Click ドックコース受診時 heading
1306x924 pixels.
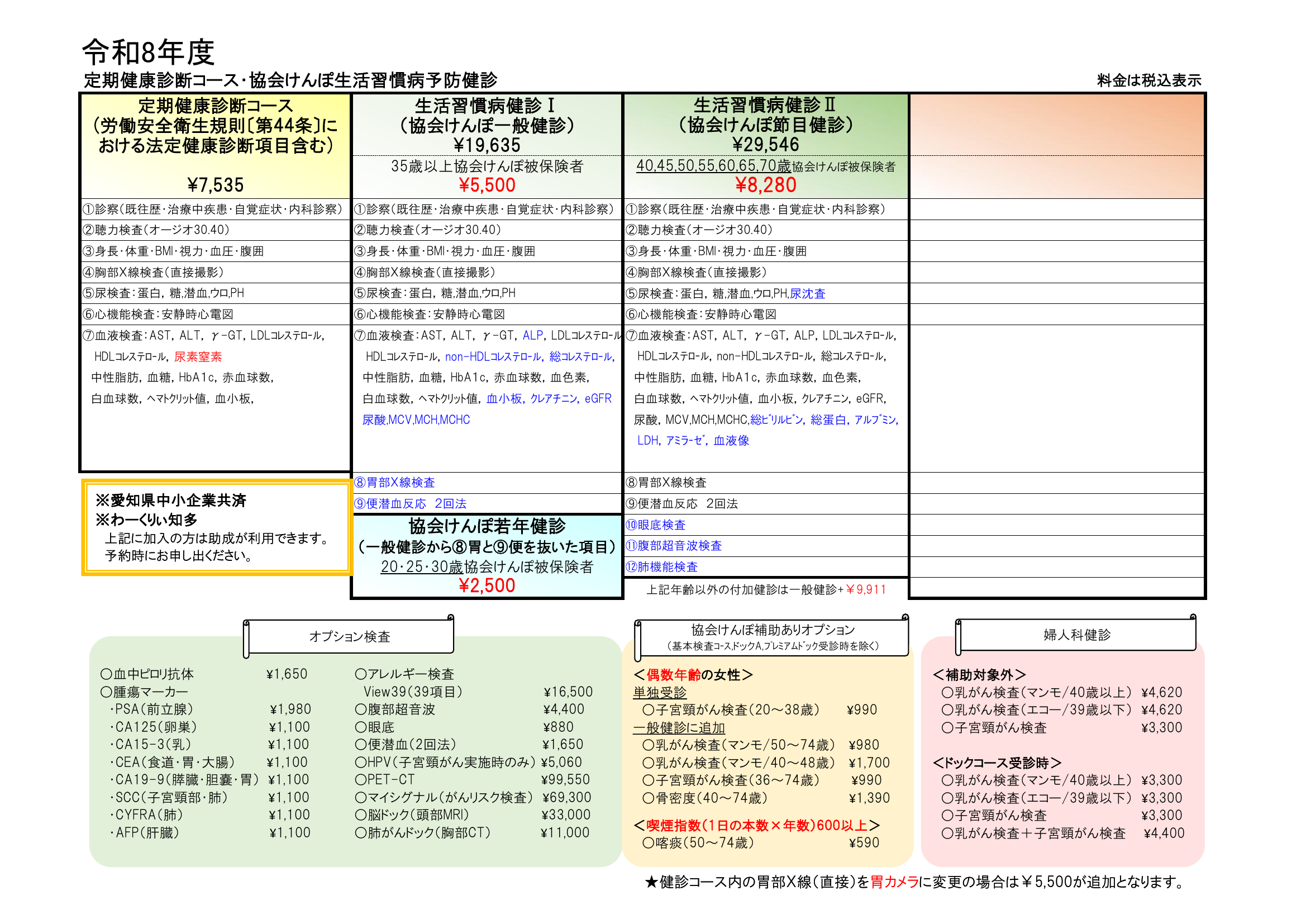point(997,763)
